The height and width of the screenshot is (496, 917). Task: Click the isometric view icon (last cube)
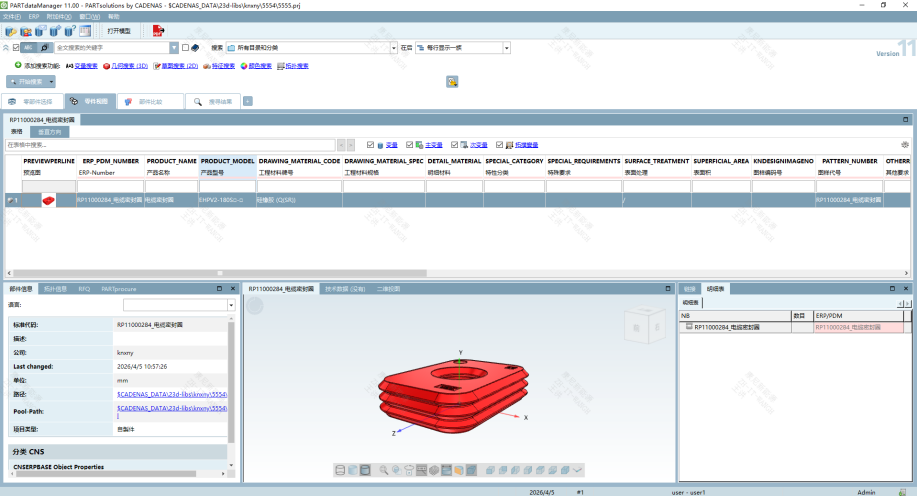[x=565, y=470]
